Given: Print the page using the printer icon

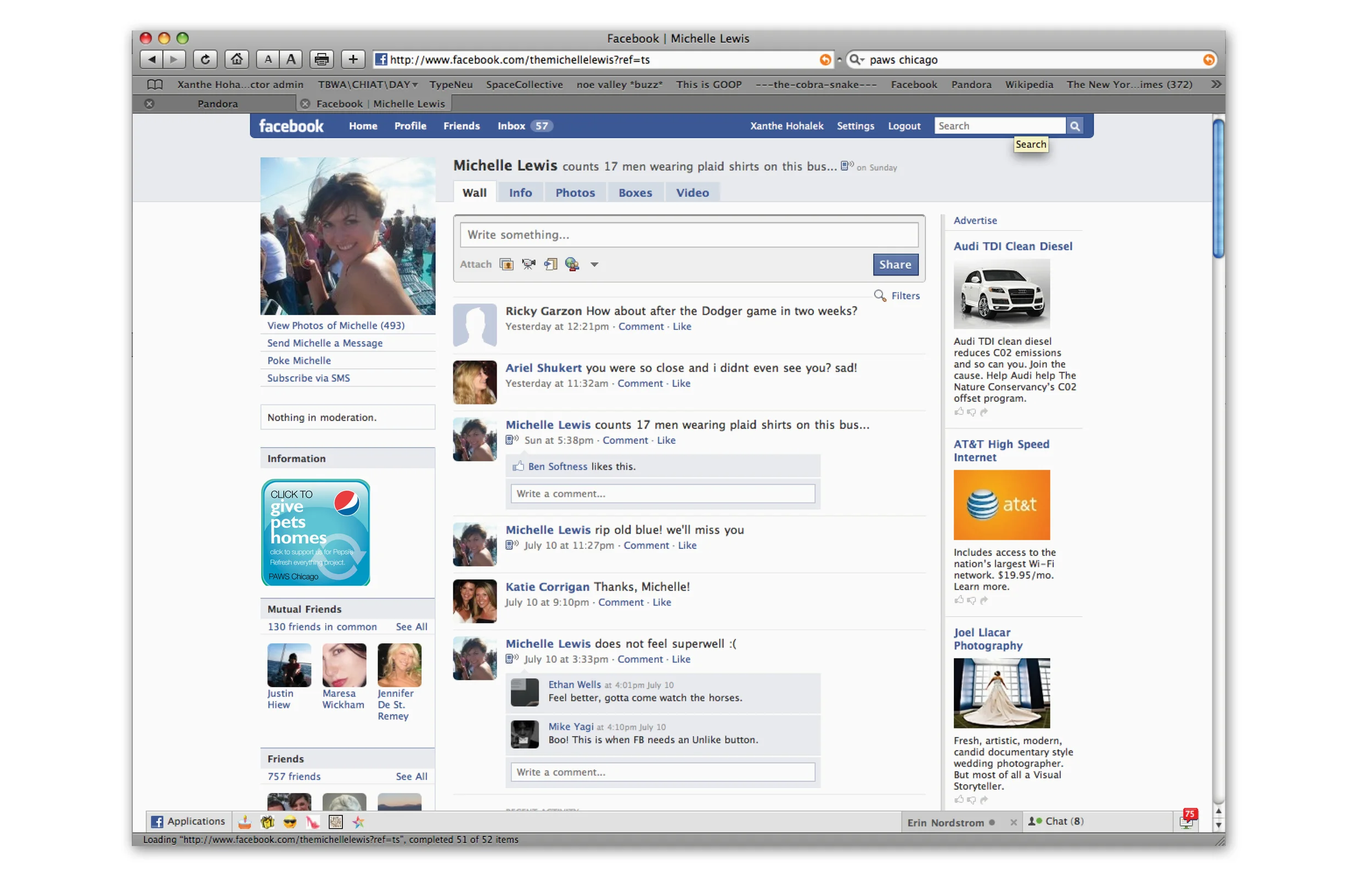Looking at the screenshot, I should 322,59.
